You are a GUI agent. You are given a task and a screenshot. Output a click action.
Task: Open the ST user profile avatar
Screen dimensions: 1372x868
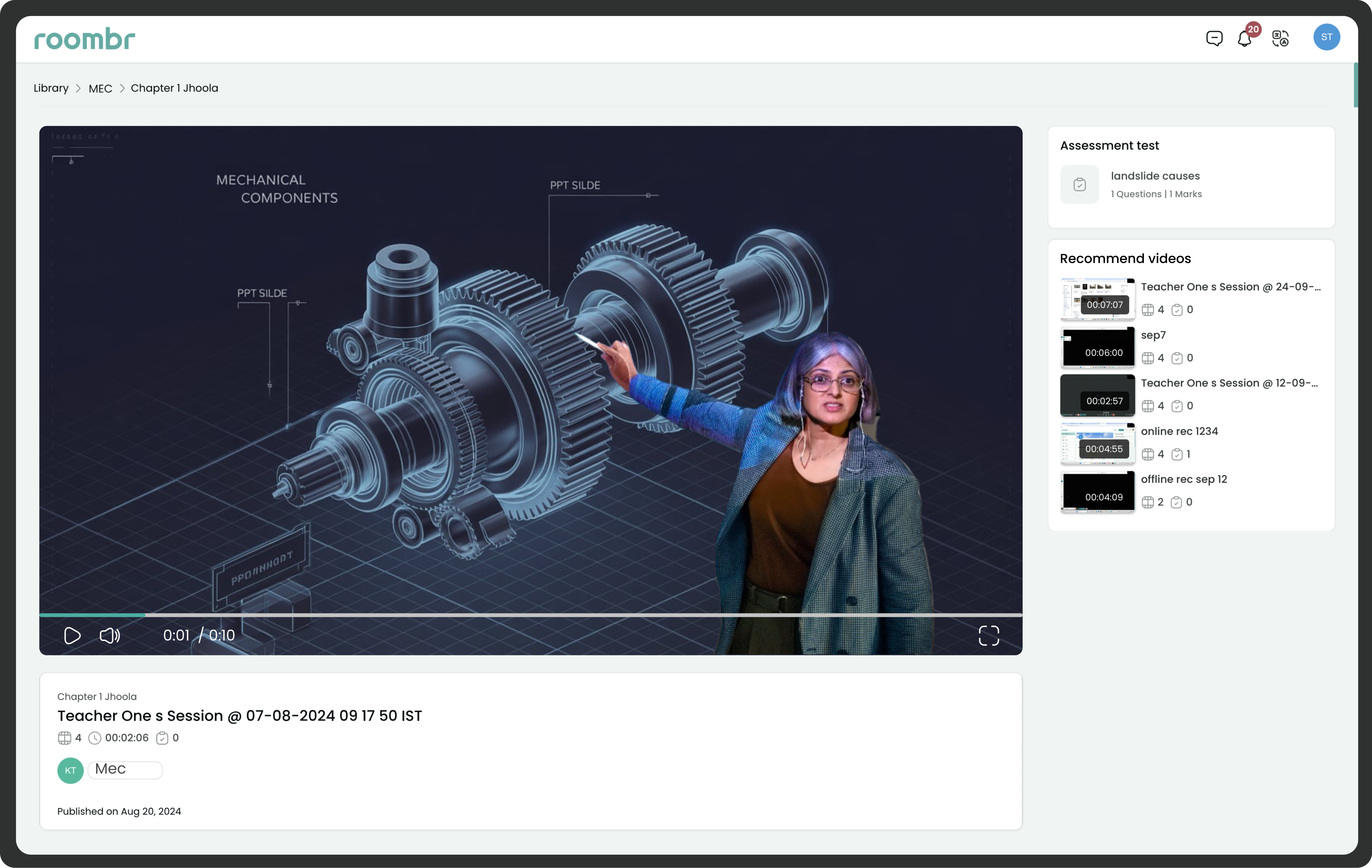pyautogui.click(x=1326, y=37)
